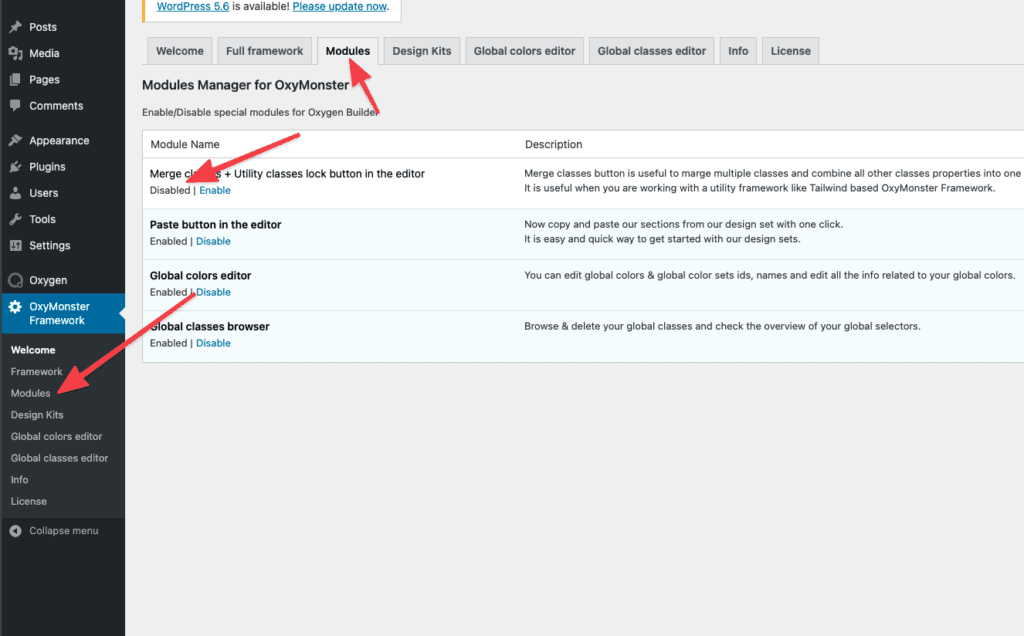Open Comments in the admin menu
This screenshot has width=1024, height=636.
click(56, 105)
